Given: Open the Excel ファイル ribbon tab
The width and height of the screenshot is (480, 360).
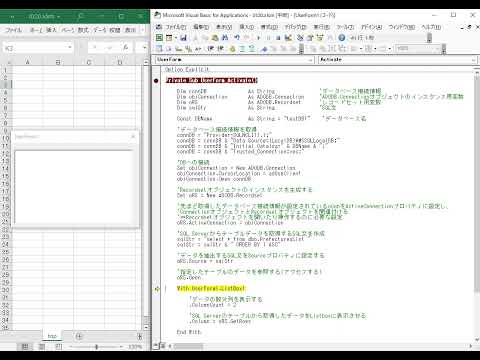Looking at the screenshot, I should (14, 30).
